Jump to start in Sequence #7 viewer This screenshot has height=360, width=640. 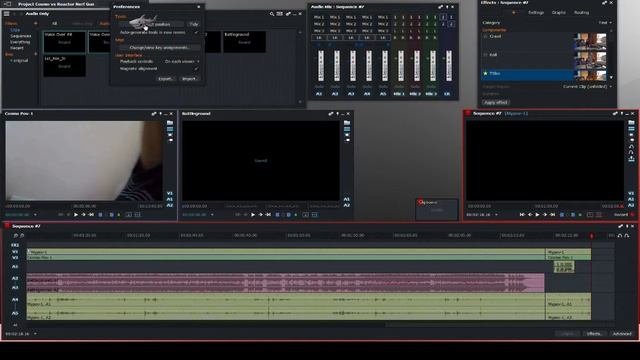coord(522,215)
